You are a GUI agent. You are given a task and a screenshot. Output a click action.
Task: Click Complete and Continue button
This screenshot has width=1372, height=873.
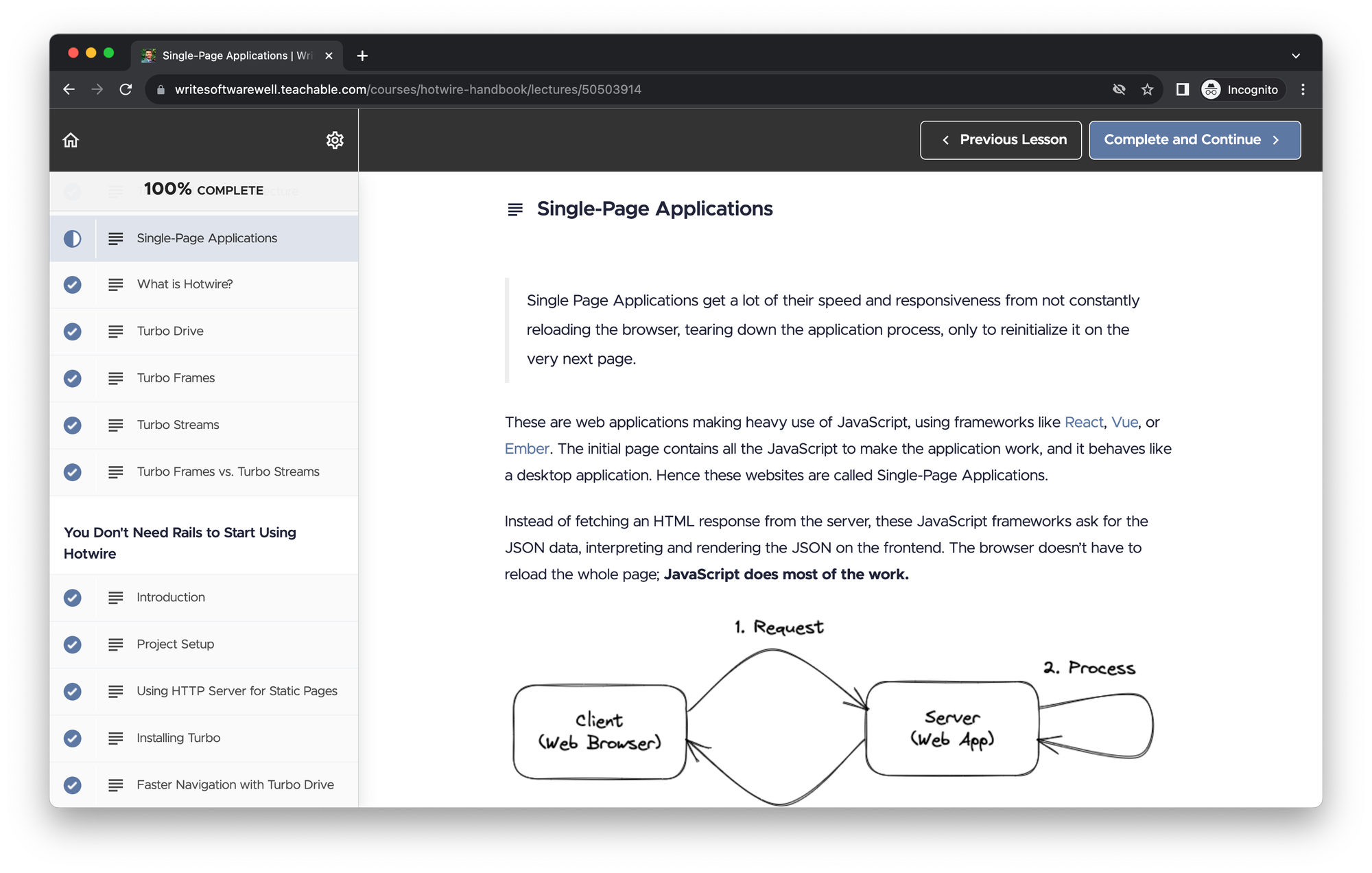tap(1194, 140)
